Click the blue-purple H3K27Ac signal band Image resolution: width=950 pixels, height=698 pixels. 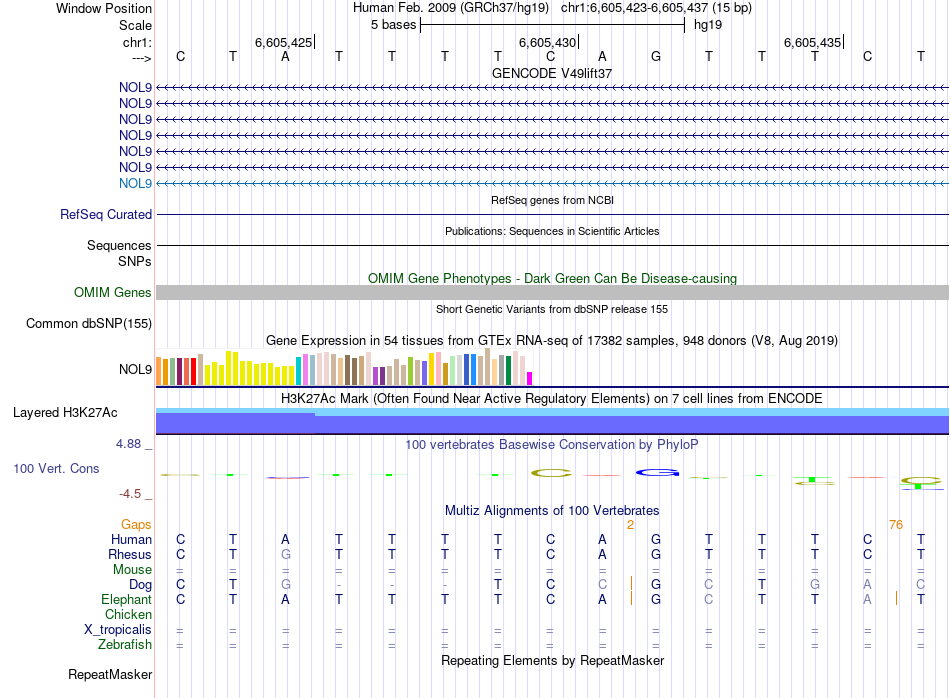coord(552,422)
